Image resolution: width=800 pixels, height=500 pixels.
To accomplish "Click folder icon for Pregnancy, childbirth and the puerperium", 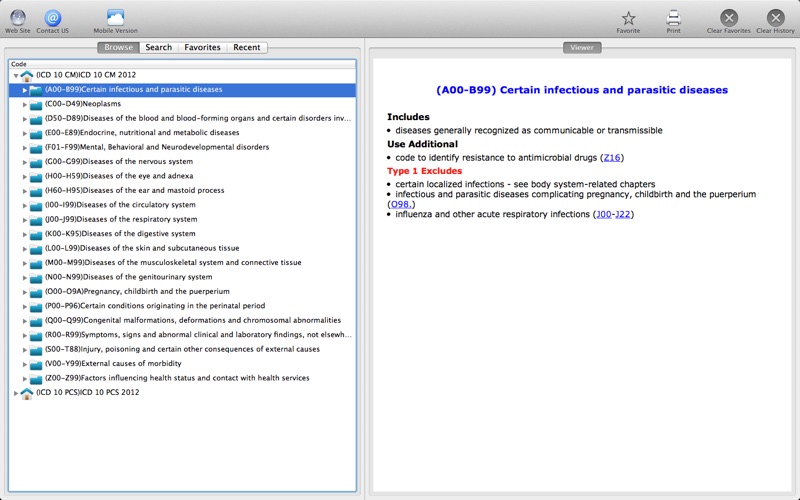I will click(x=36, y=292).
